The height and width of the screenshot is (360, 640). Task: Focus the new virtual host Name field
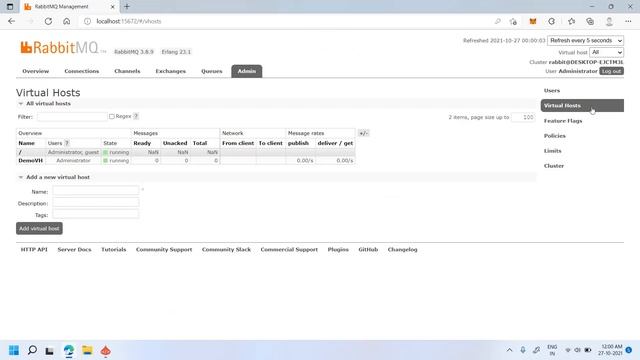[96, 191]
